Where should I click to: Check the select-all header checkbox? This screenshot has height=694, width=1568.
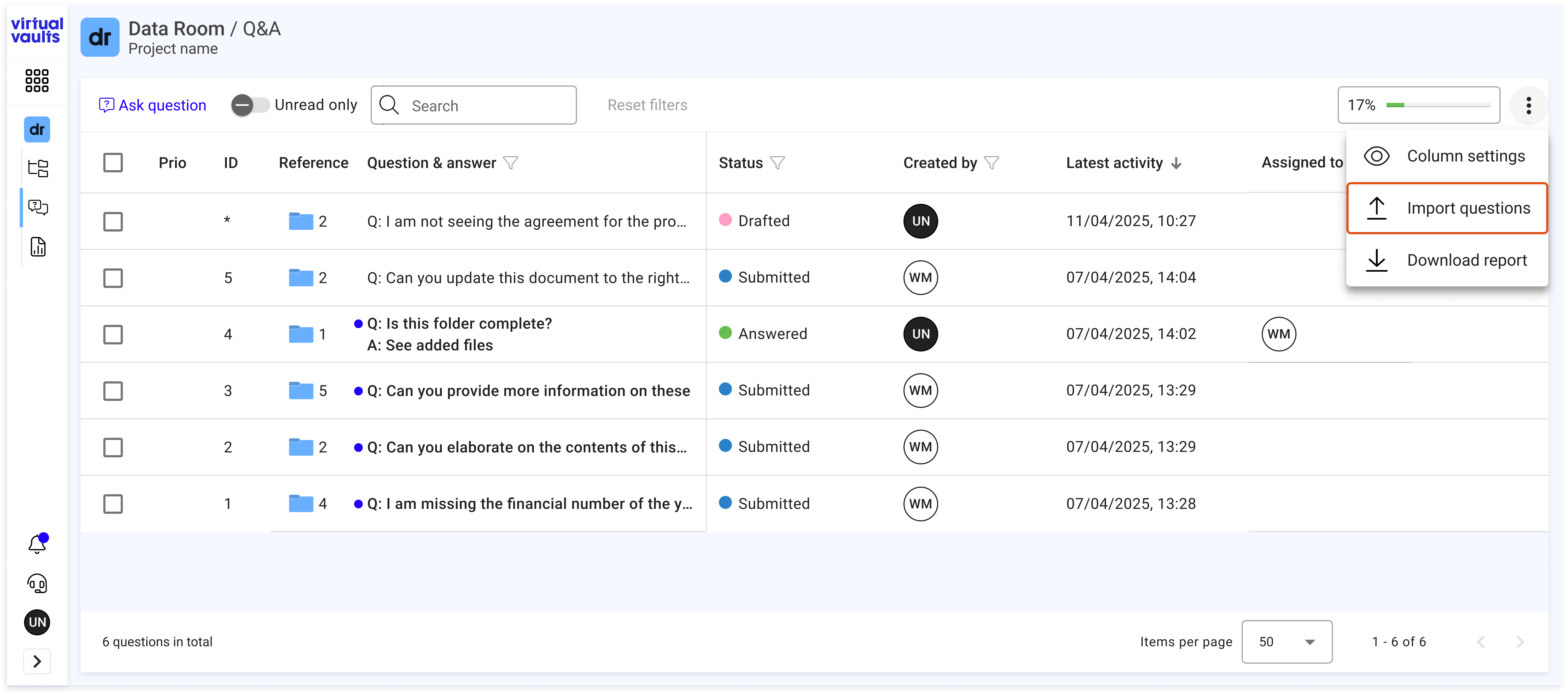[113, 163]
